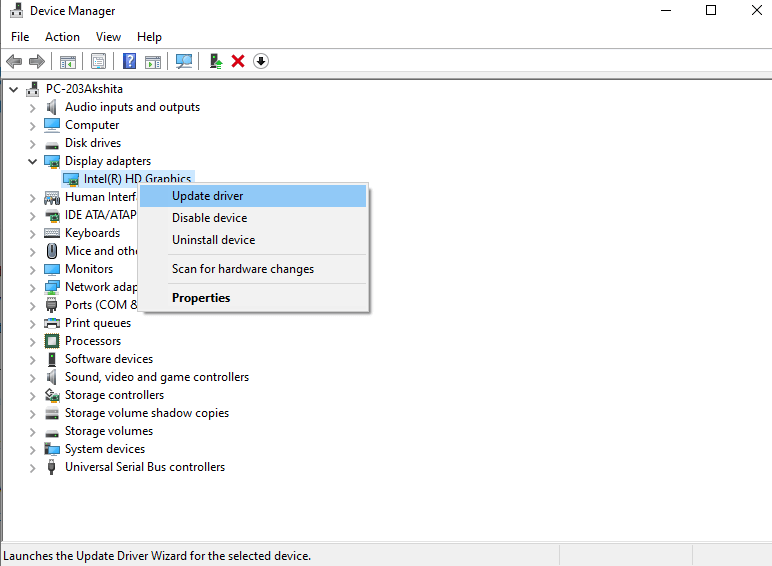Open the Action menu
The width and height of the screenshot is (772, 566).
click(63, 37)
